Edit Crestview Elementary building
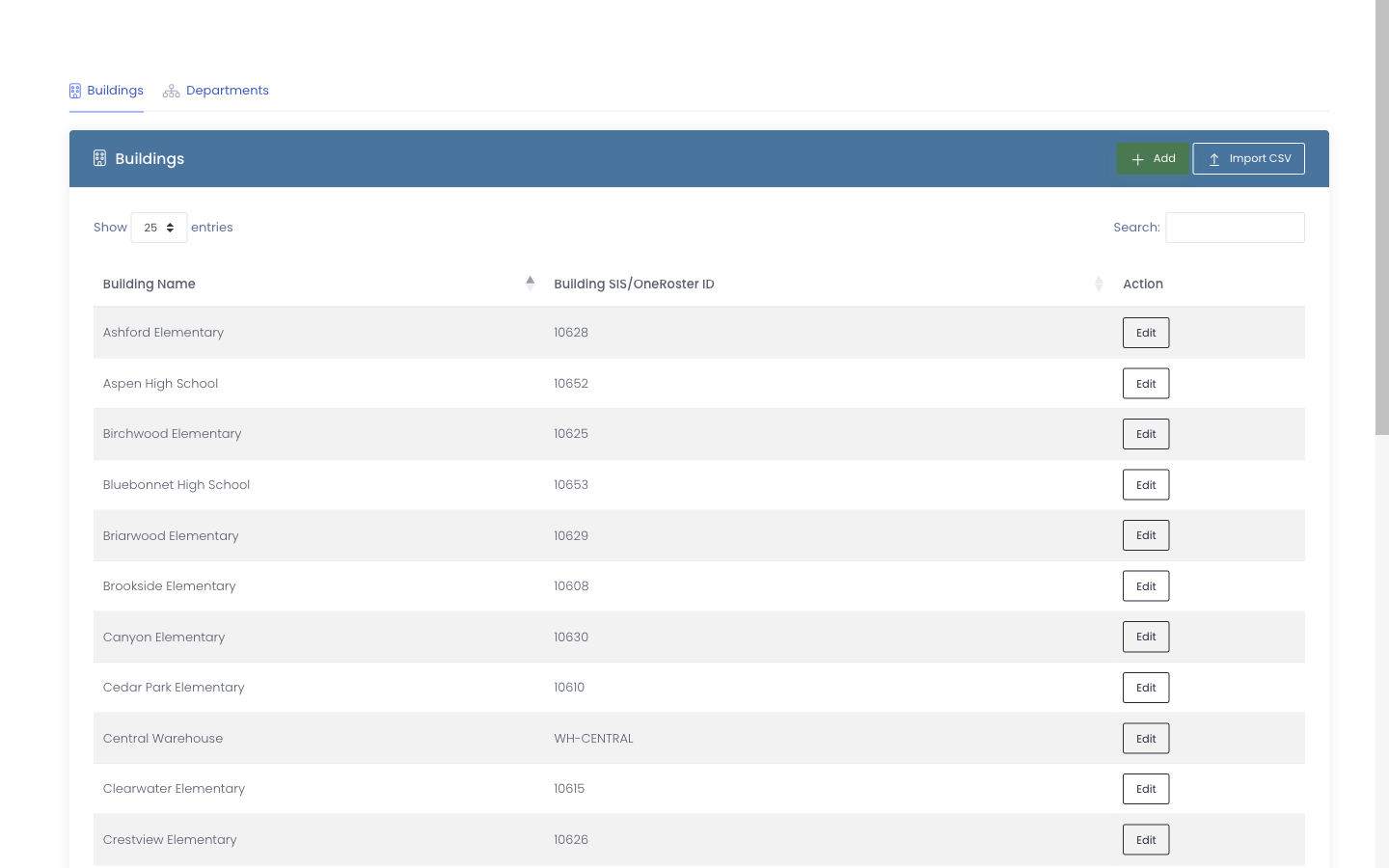Viewport: 1389px width, 868px height. point(1146,840)
